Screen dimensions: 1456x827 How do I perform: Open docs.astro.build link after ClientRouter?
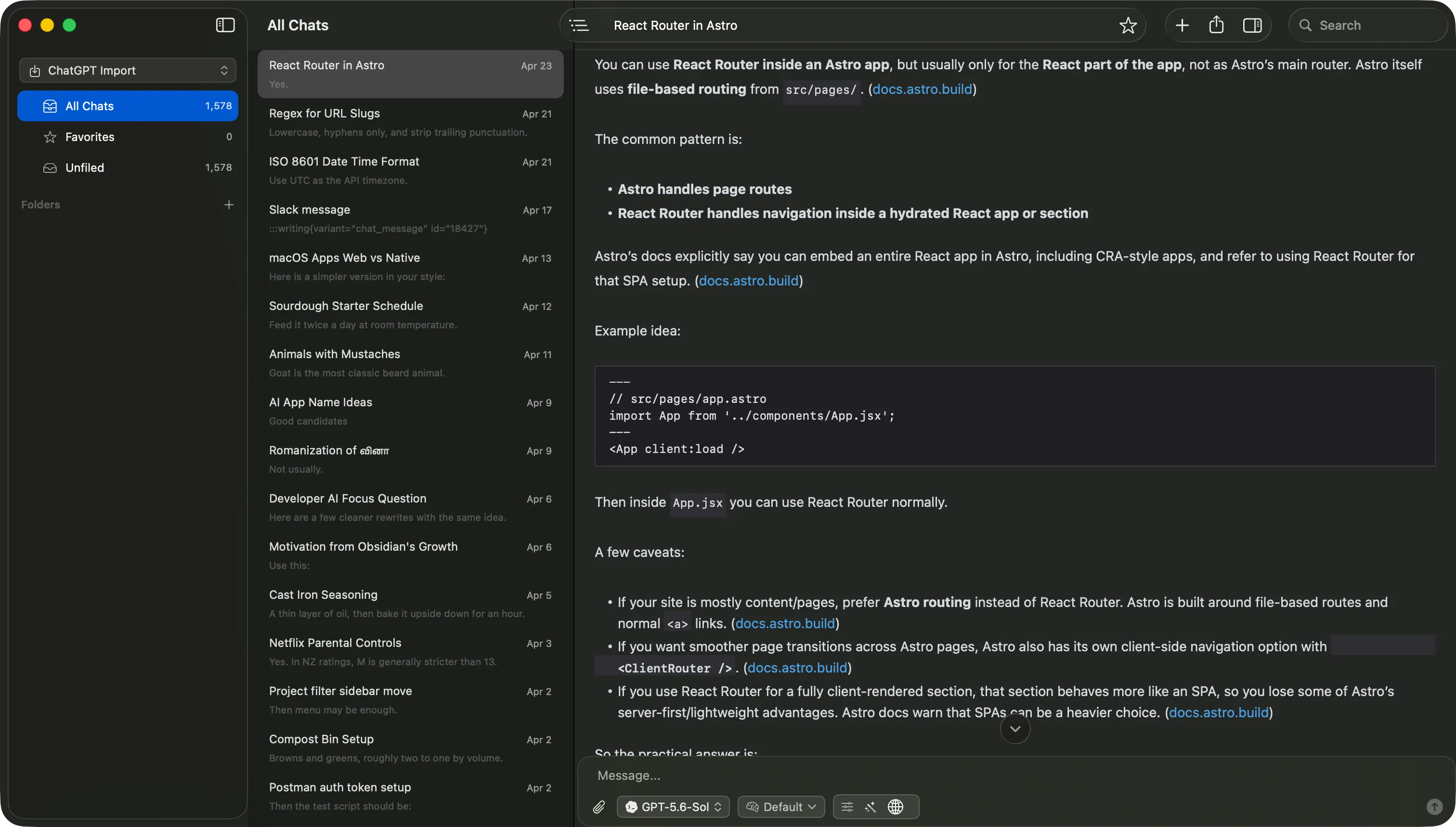[x=797, y=667]
